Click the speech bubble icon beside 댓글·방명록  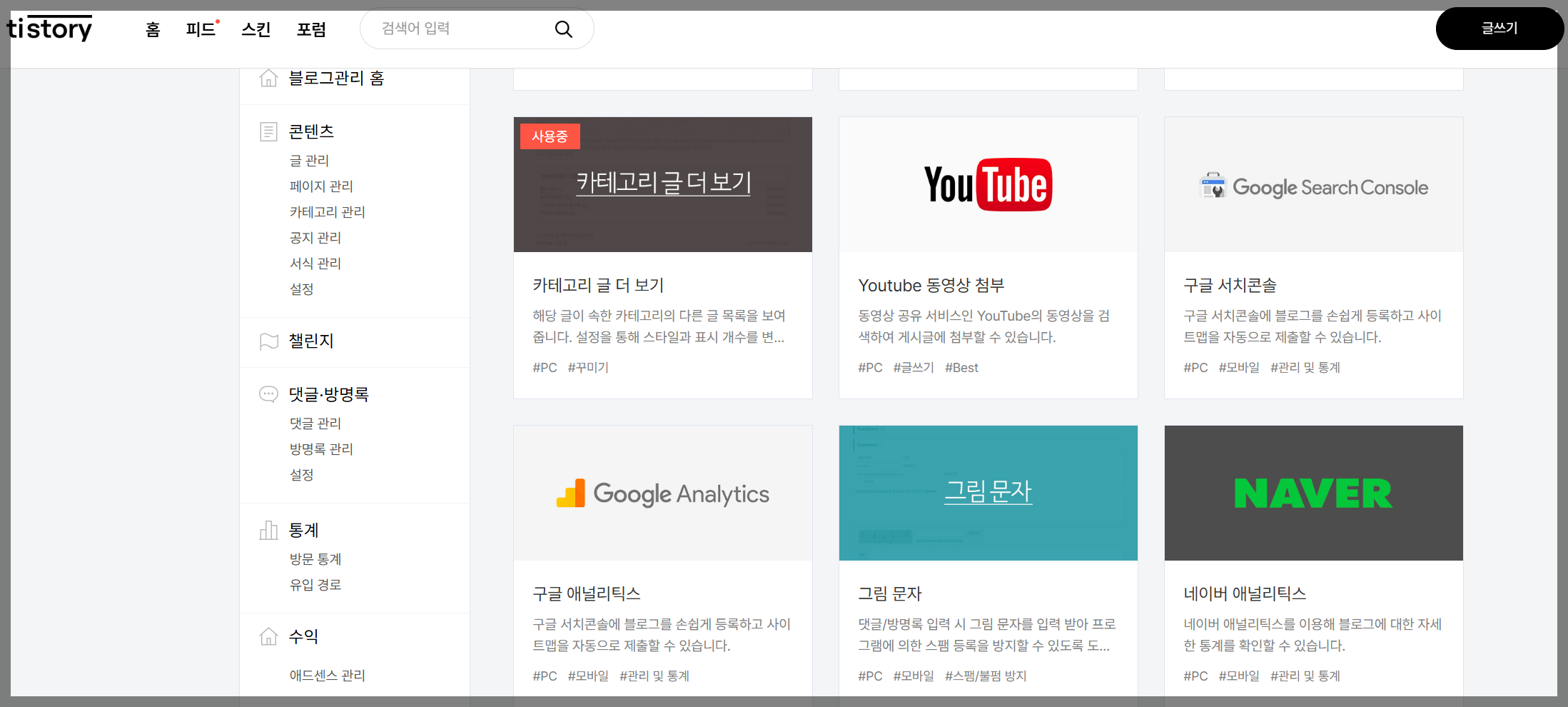tap(268, 394)
